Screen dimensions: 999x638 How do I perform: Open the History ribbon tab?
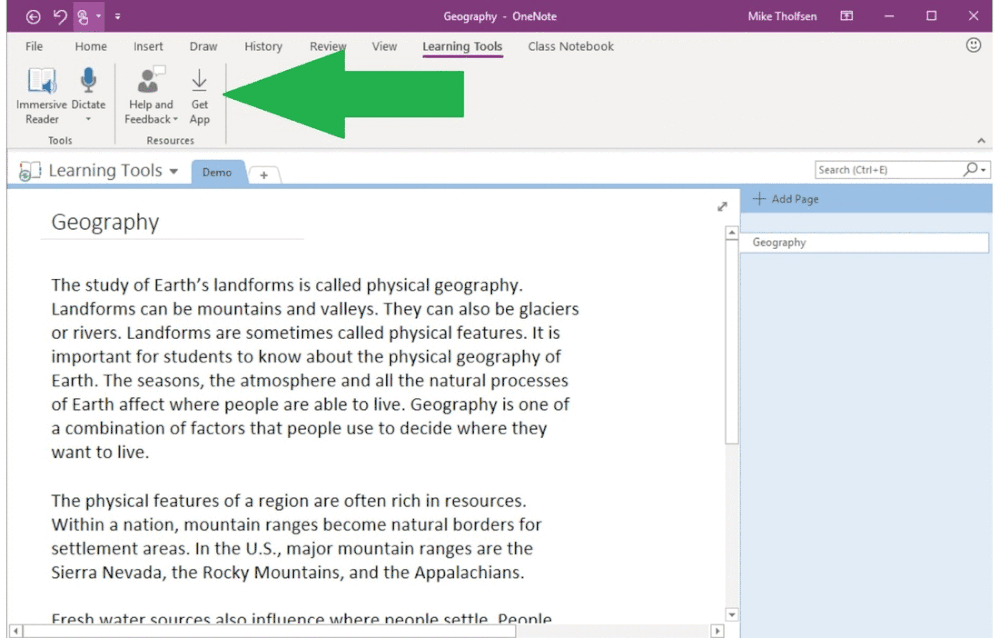coord(263,47)
